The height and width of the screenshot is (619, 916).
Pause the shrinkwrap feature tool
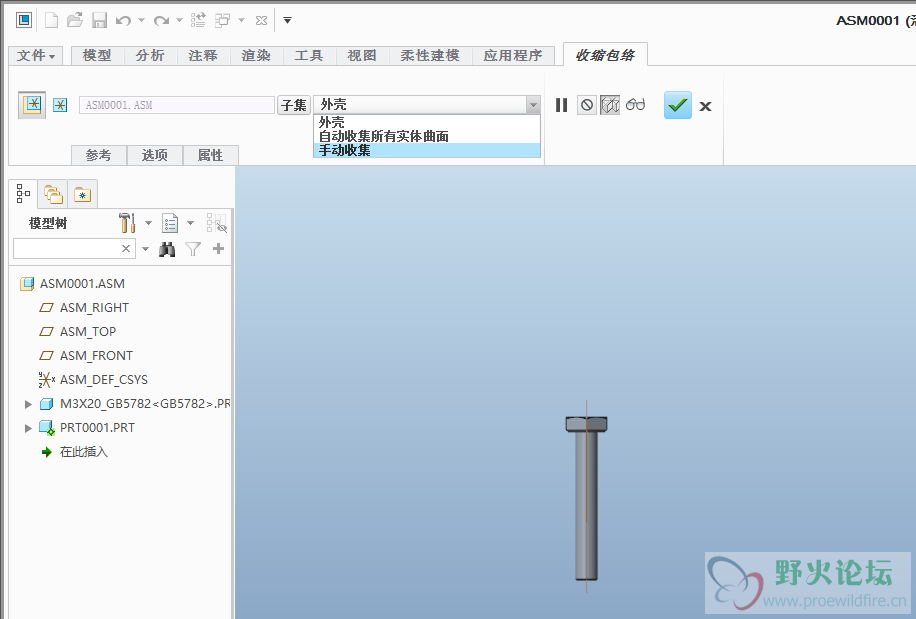[561, 105]
